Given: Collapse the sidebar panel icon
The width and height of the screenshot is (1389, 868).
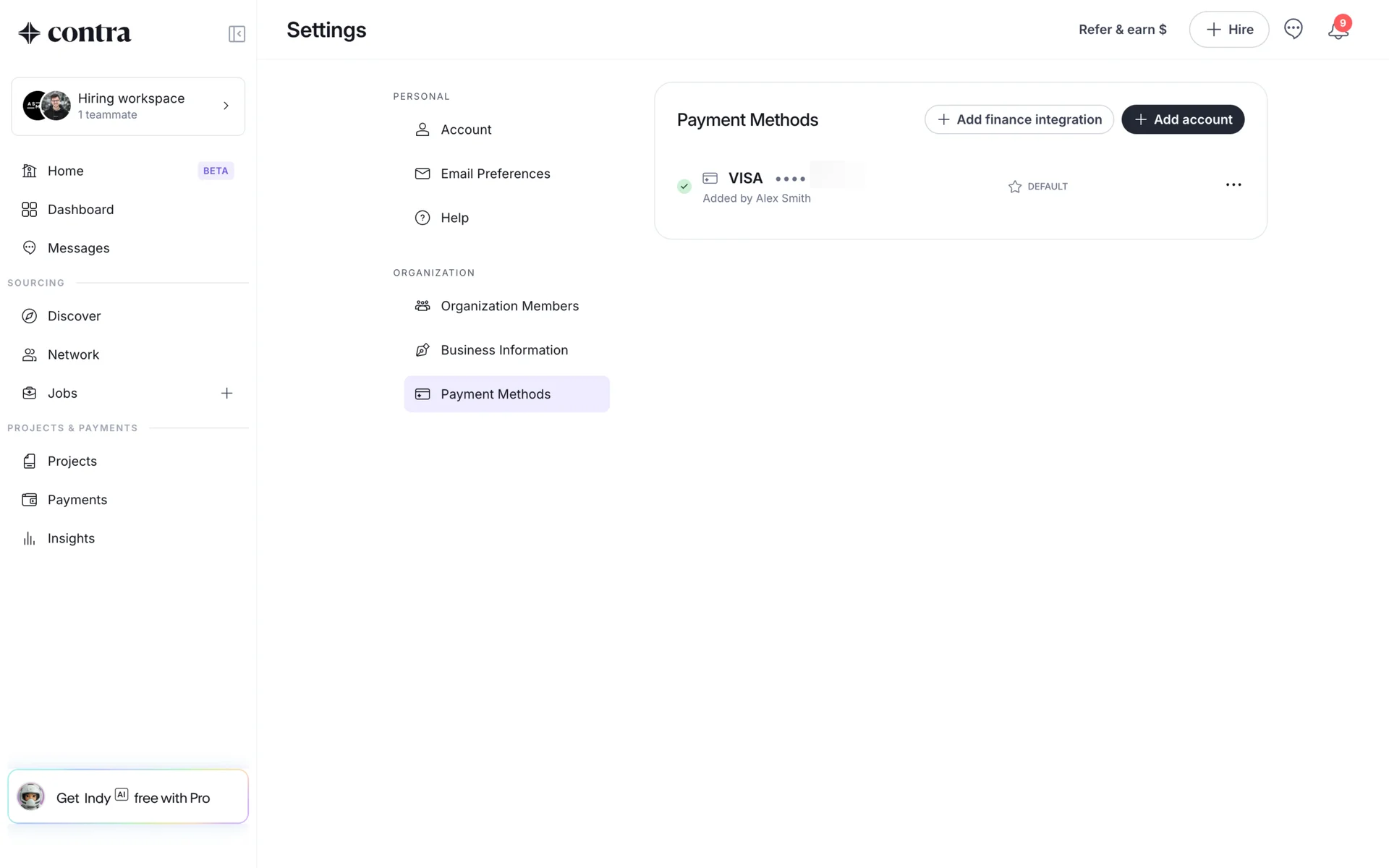Looking at the screenshot, I should tap(237, 34).
